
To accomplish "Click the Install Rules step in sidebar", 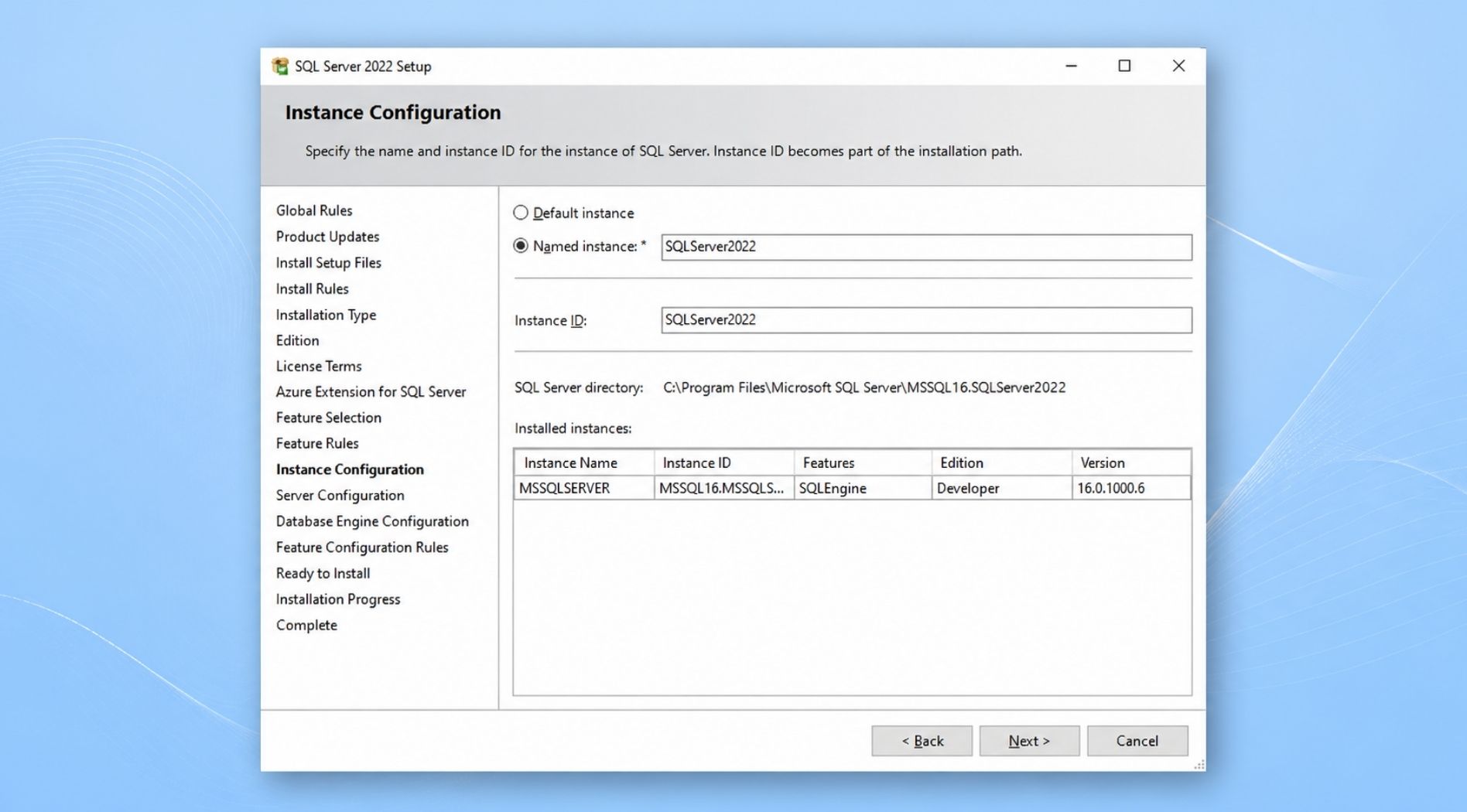I will [313, 288].
